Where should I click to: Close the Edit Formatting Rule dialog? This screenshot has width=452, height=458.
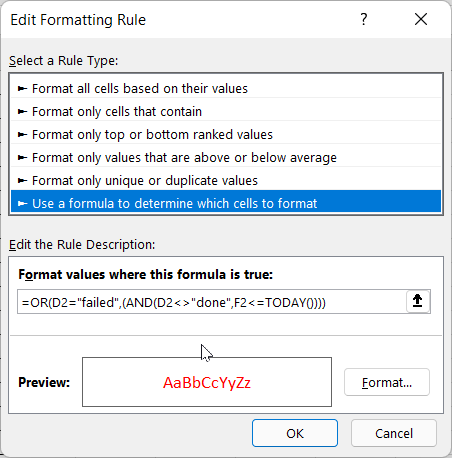(x=421, y=19)
